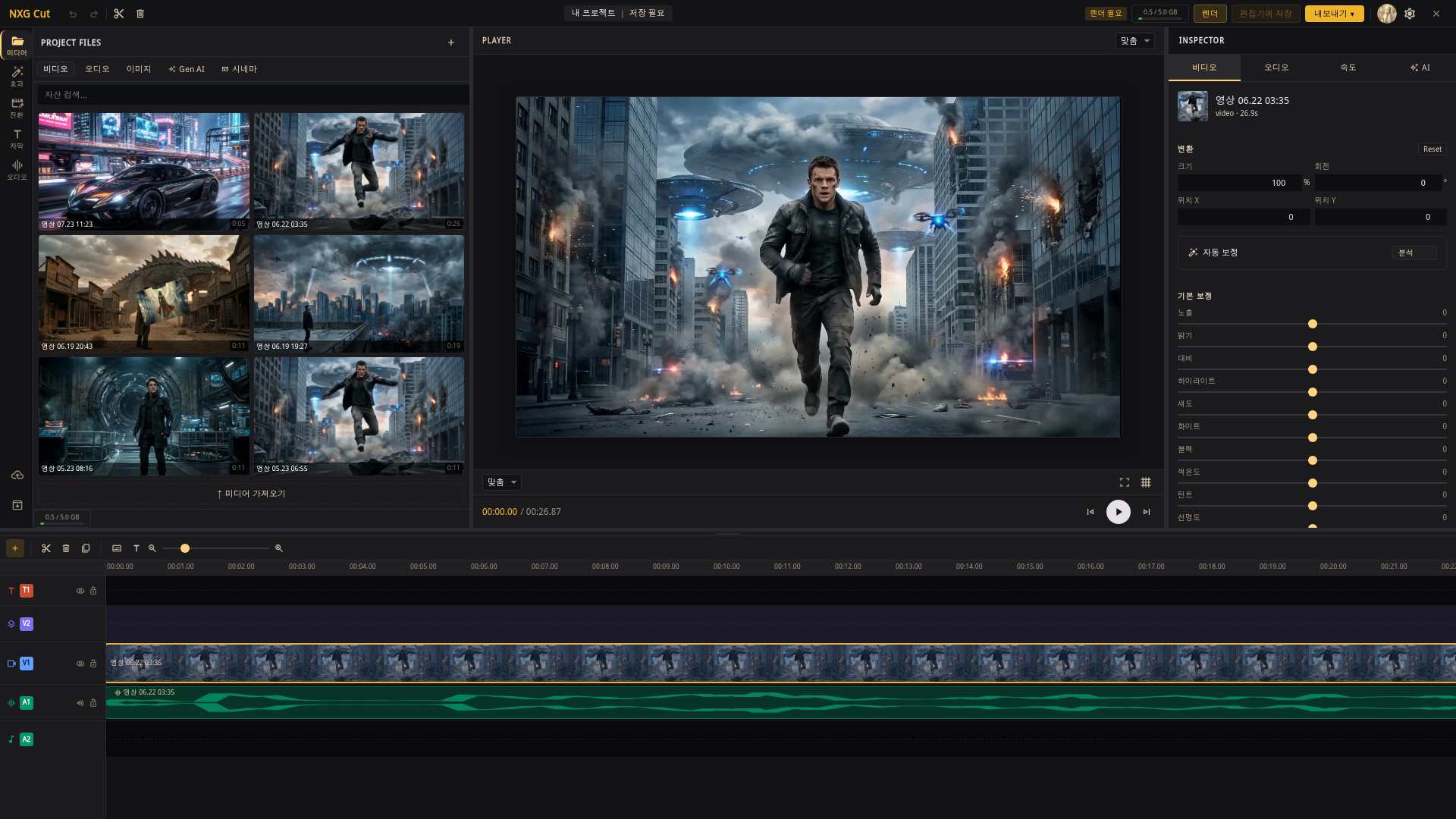Open the Inspector AI tab
Viewport: 1456px width, 819px height.
coord(1420,67)
